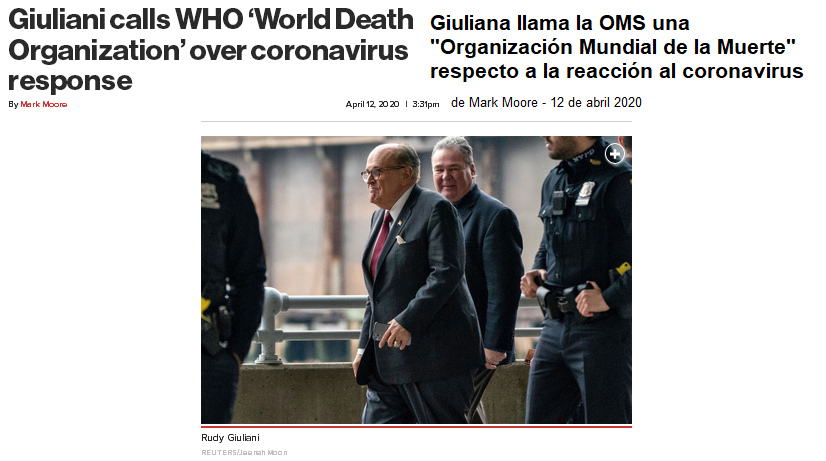Image resolution: width=826 pixels, height=461 pixels.
Task: Click the plus icon to enlarge the photo
Action: tap(614, 154)
